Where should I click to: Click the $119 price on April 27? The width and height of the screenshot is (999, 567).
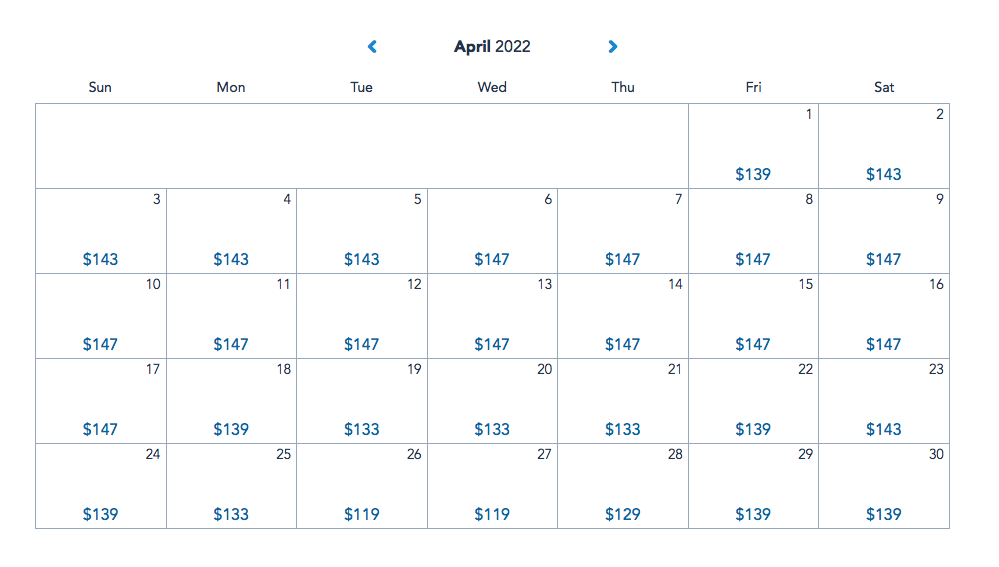pos(492,514)
